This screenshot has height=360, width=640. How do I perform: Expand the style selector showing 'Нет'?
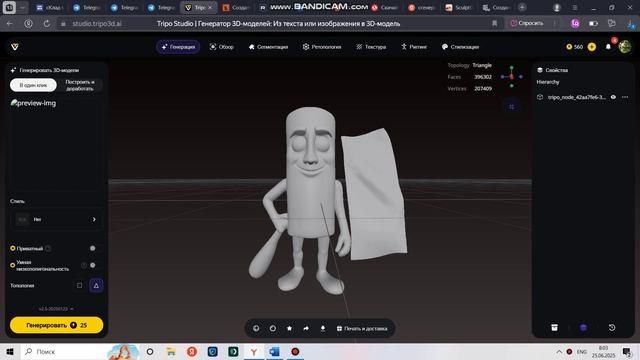[56, 219]
